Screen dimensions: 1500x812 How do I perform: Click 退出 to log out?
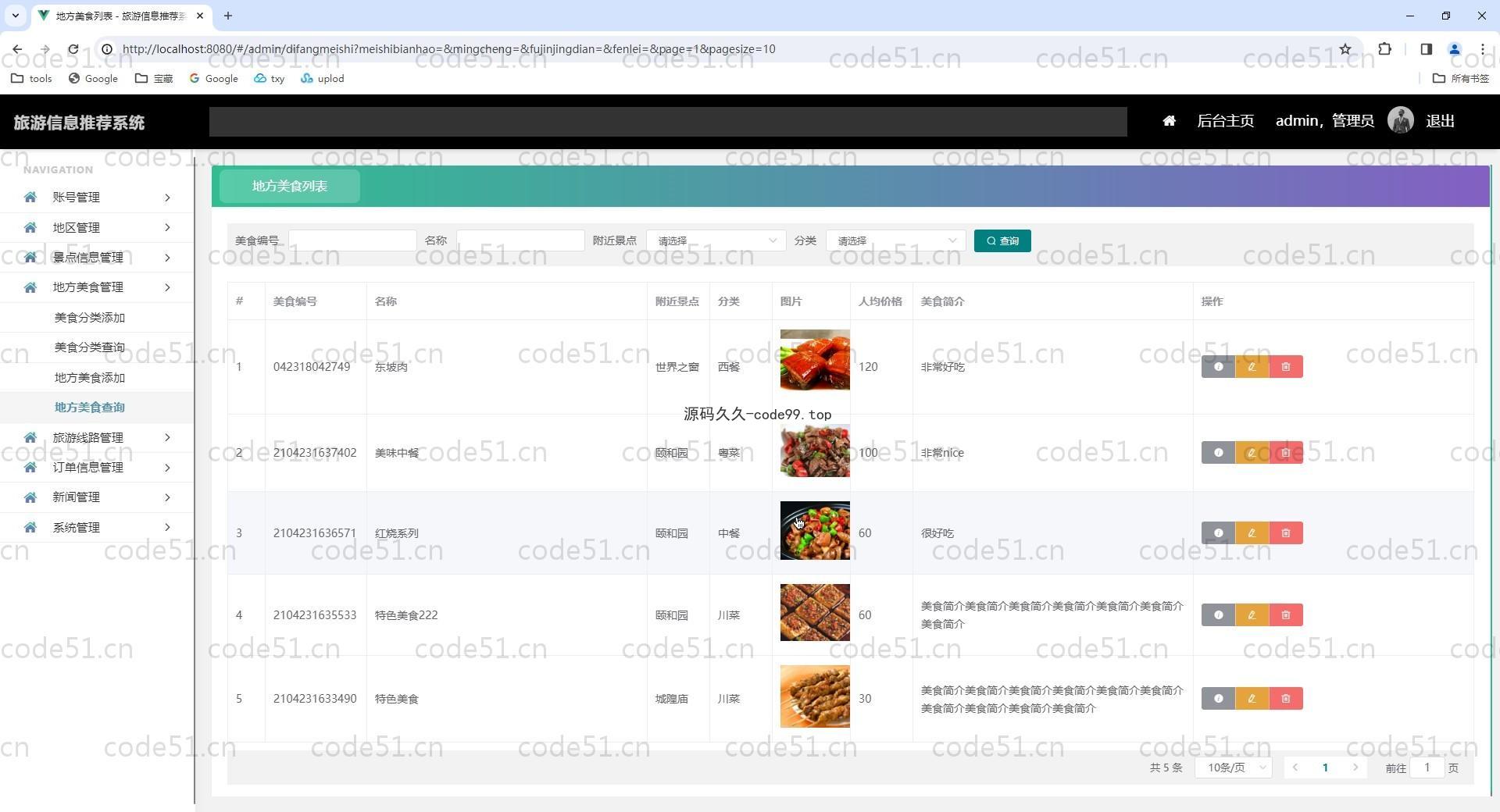pyautogui.click(x=1440, y=121)
